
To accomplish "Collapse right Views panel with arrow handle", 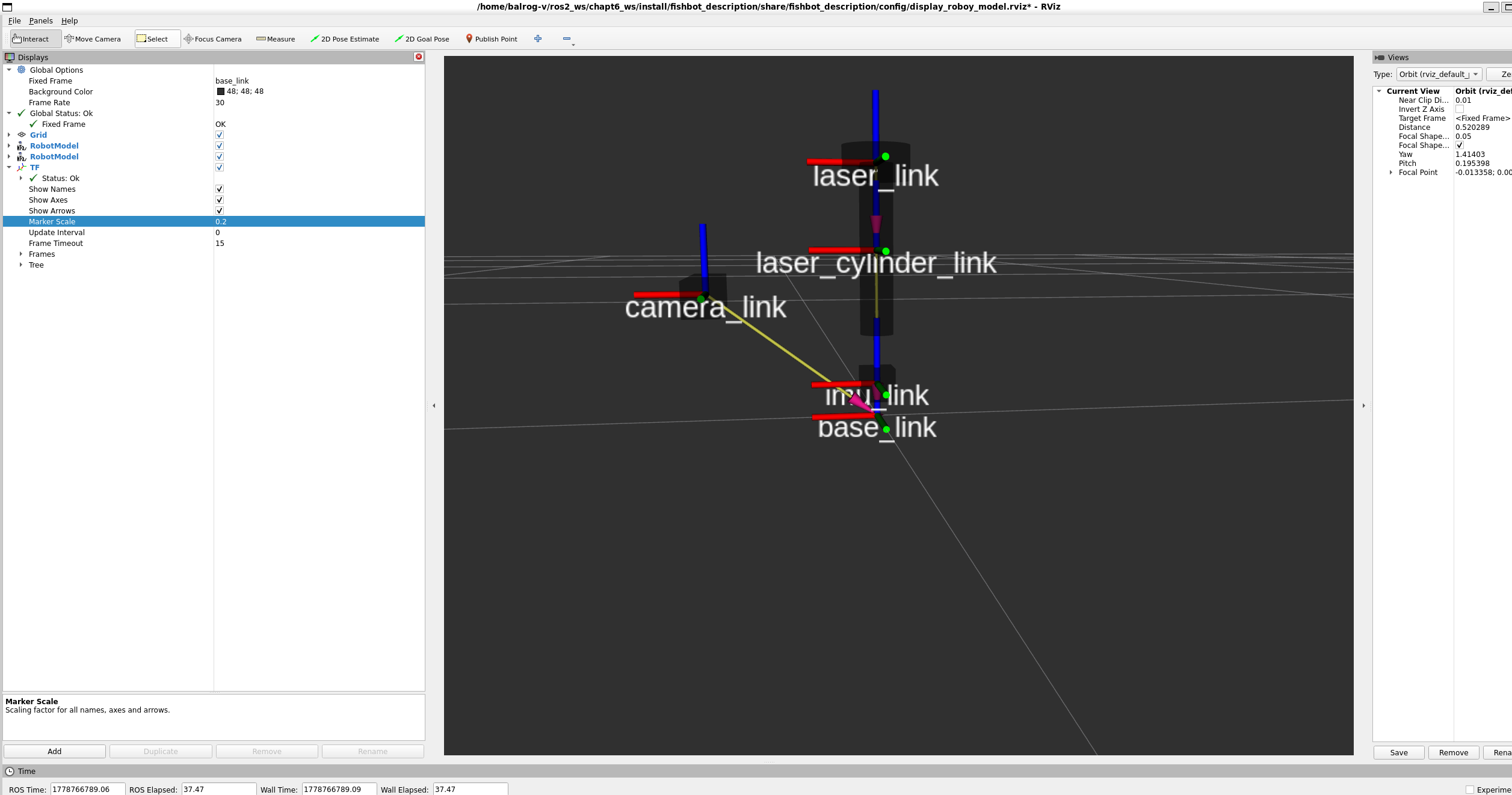I will [1363, 405].
